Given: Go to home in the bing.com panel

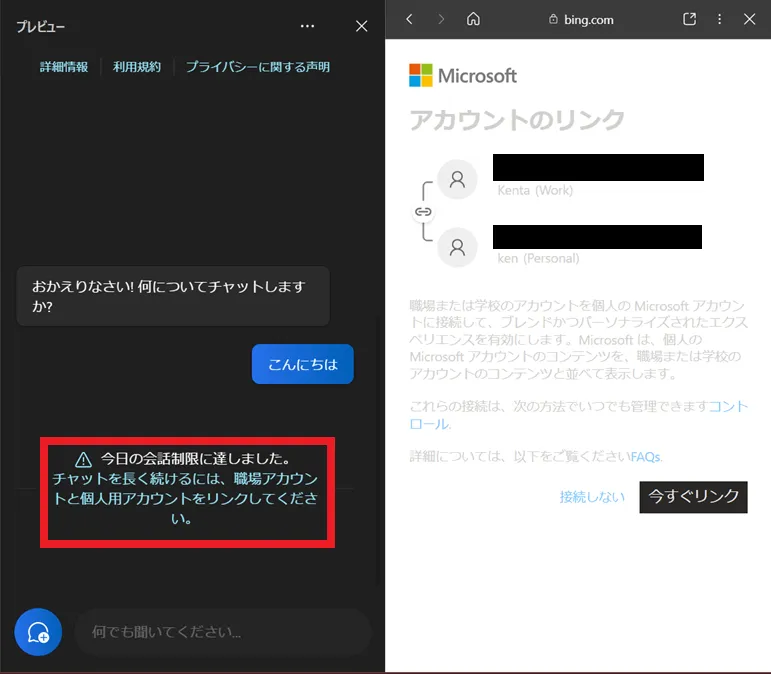Looking at the screenshot, I should pyautogui.click(x=473, y=19).
